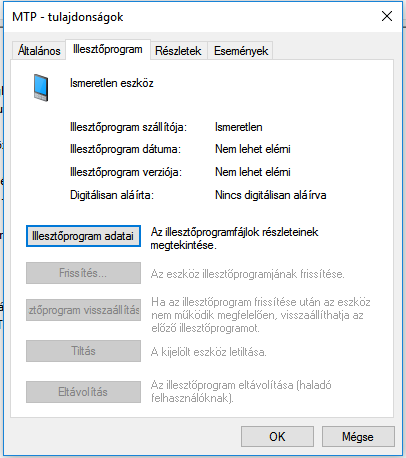This screenshot has width=406, height=458.
Task: Click the 'Az illesztőprogramfájlok részleteinek megtekintése' description
Action: 234,239
